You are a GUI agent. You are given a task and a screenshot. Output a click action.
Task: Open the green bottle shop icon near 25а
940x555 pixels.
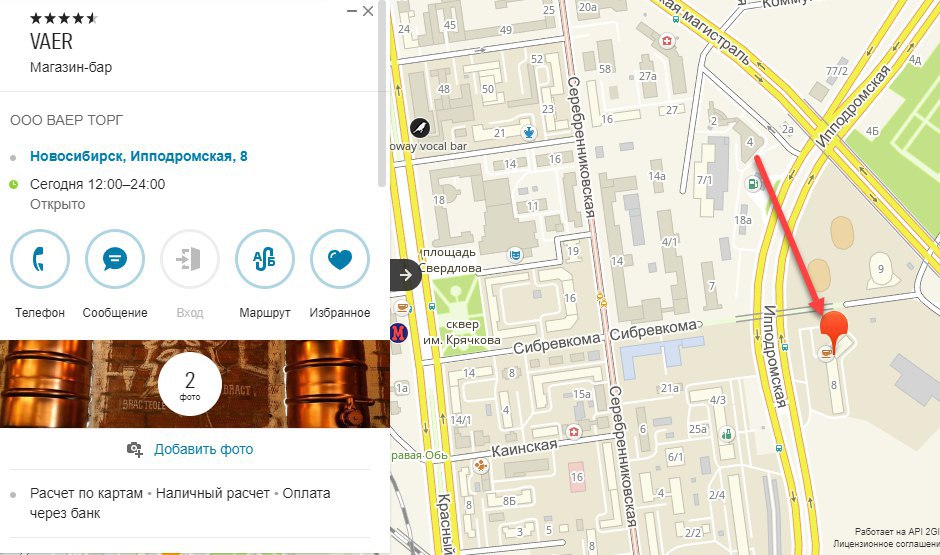[x=727, y=433]
